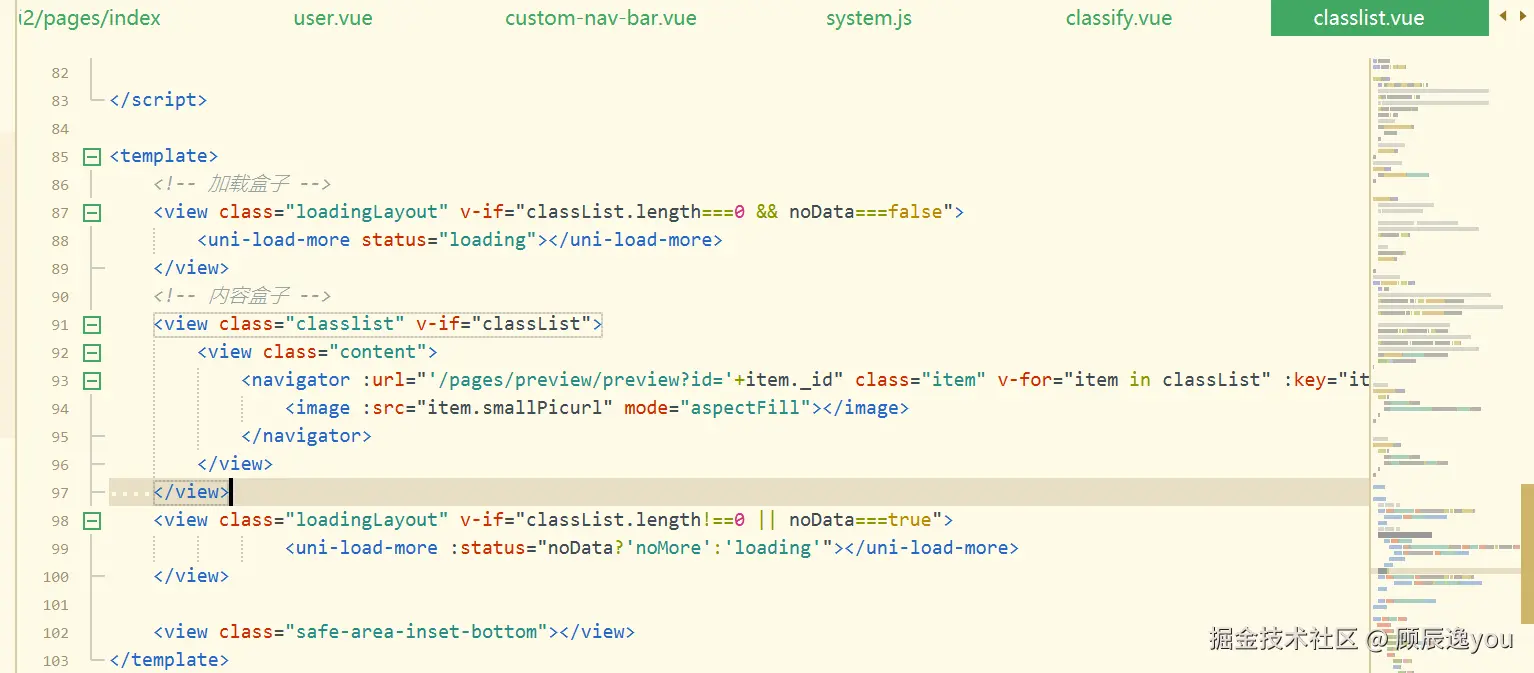
Task: Go to the classify.vue tab
Action: [1119, 18]
